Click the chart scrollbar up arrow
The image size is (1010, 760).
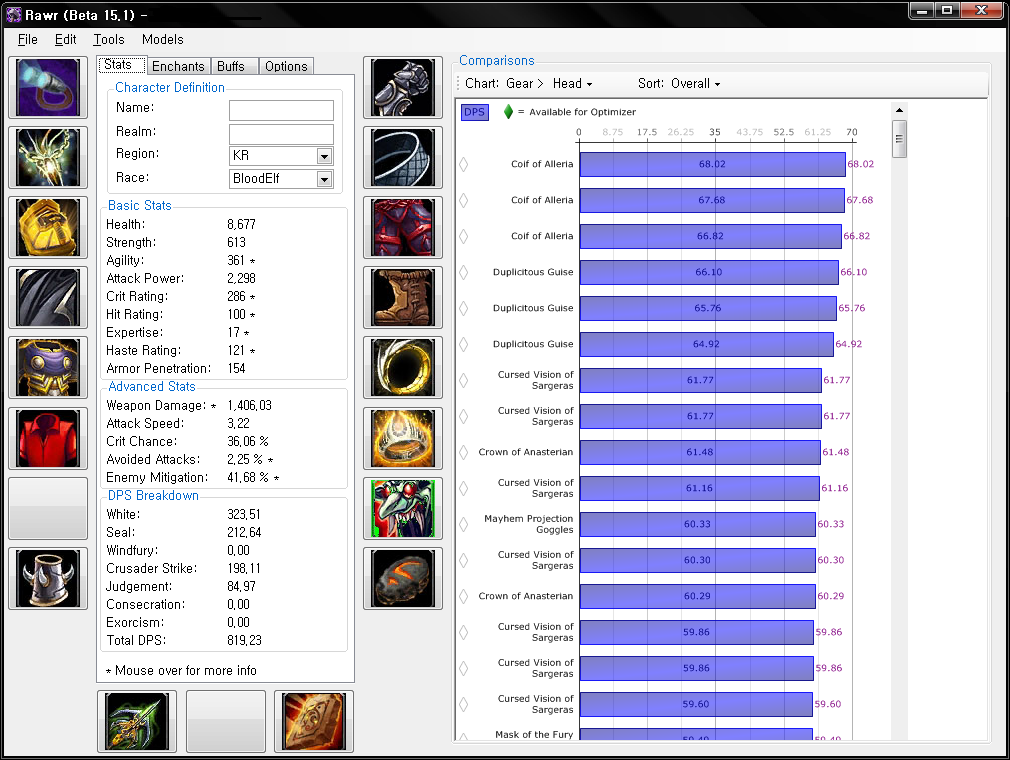[x=899, y=110]
